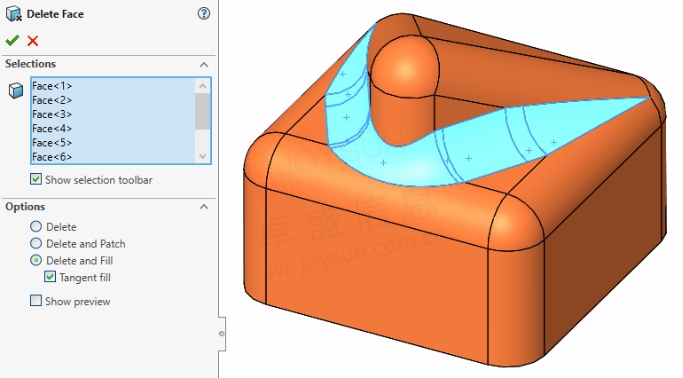Viewport: 683px width, 378px height.
Task: Collapse the Options section chevron
Action: [203, 207]
